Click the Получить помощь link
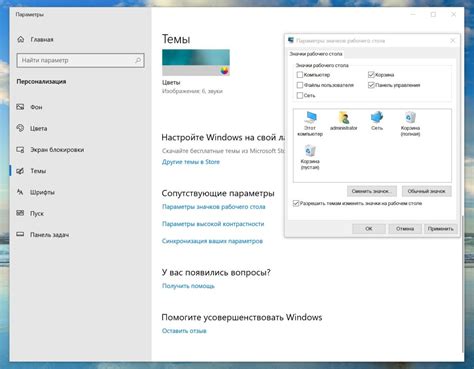 (x=188, y=286)
